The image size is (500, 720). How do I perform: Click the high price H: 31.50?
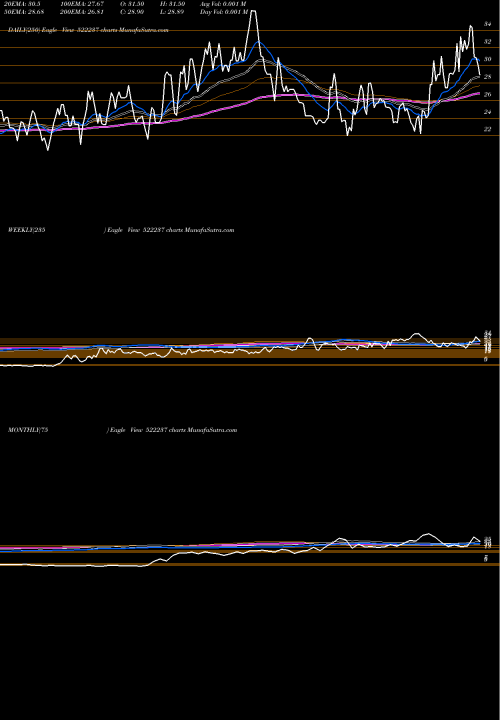[x=174, y=4]
